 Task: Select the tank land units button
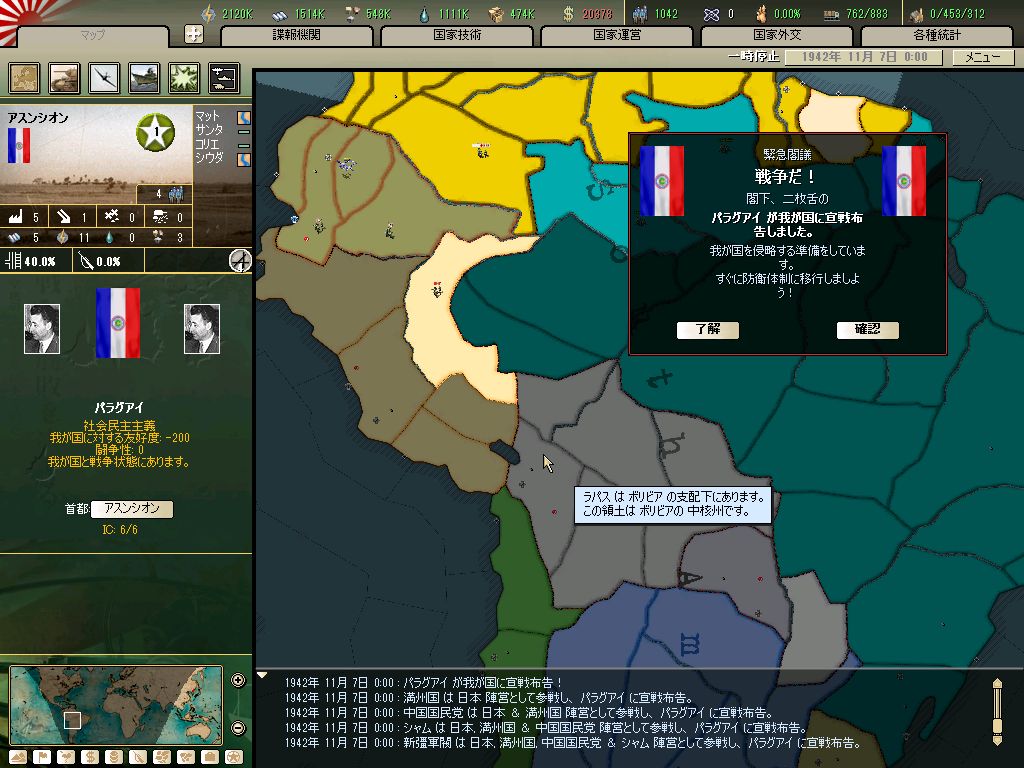click(x=64, y=78)
